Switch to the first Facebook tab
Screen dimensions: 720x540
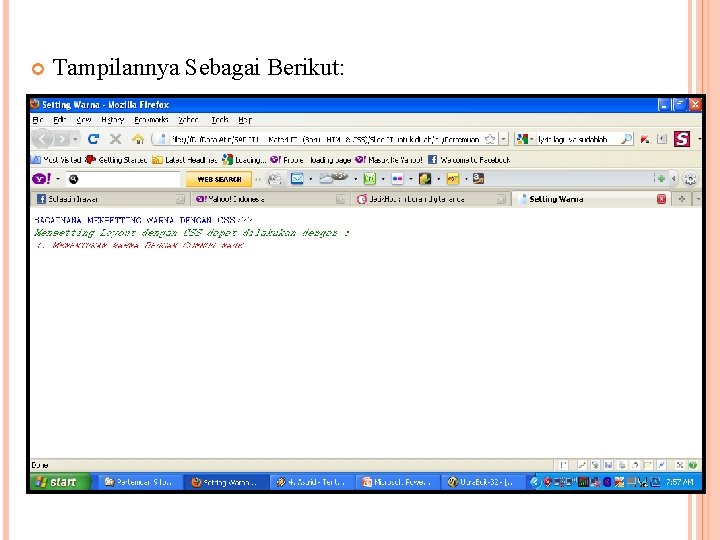coord(110,199)
